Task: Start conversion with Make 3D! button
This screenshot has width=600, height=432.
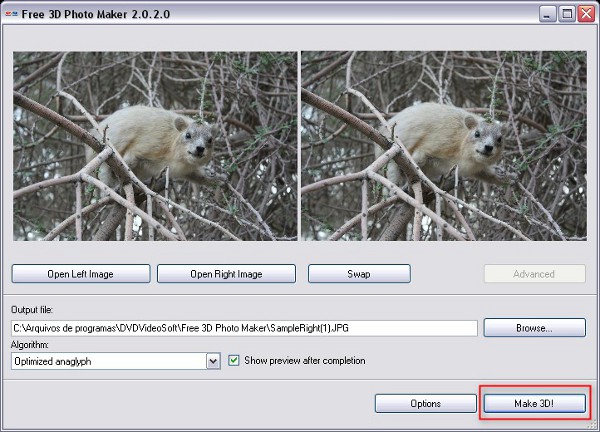Action: (535, 403)
